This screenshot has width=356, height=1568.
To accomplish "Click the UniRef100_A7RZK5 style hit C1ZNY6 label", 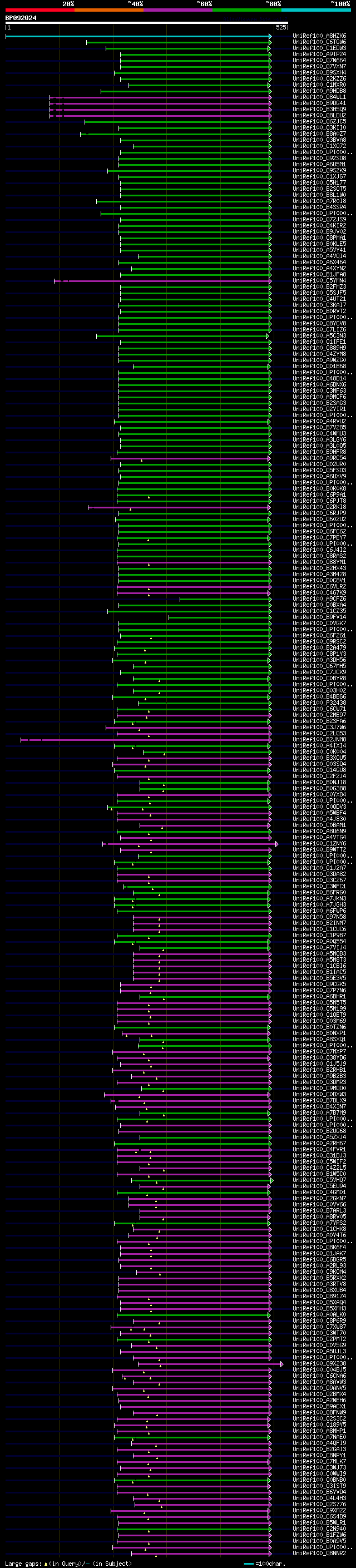I will tap(319, 844).
